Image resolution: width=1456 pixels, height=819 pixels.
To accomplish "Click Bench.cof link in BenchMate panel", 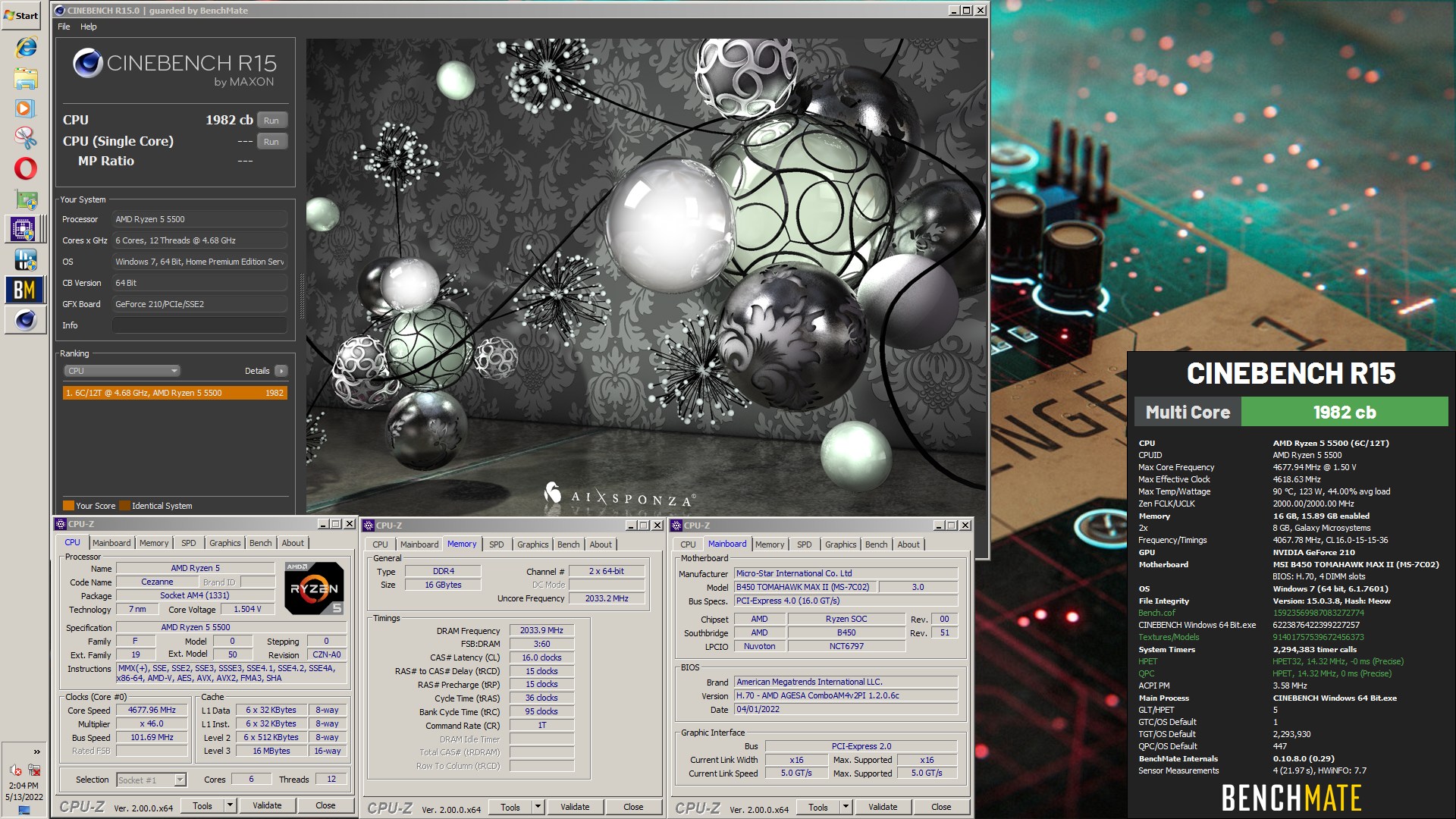I will pyautogui.click(x=1156, y=613).
